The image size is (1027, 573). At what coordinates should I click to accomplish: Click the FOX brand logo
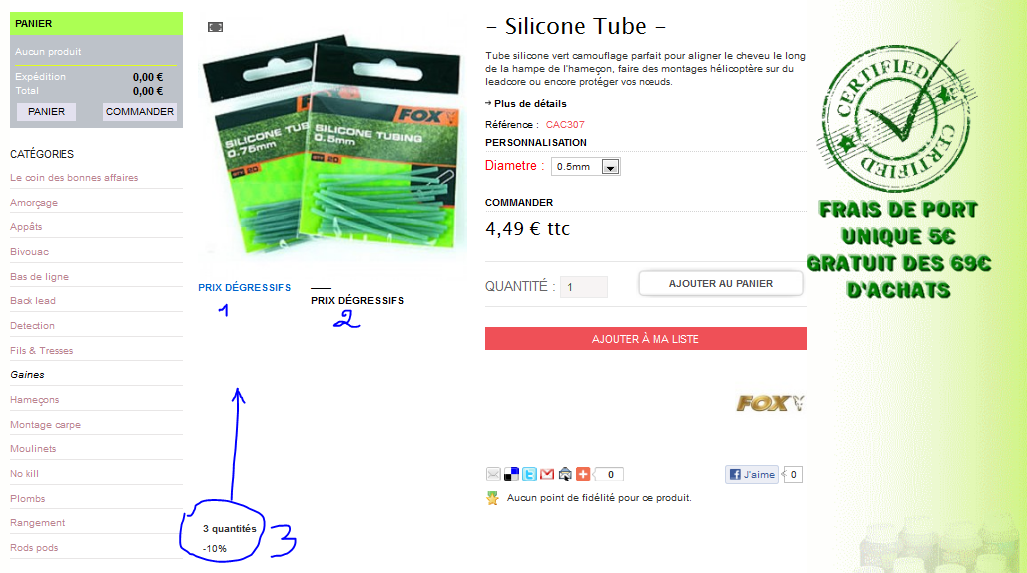pos(770,403)
